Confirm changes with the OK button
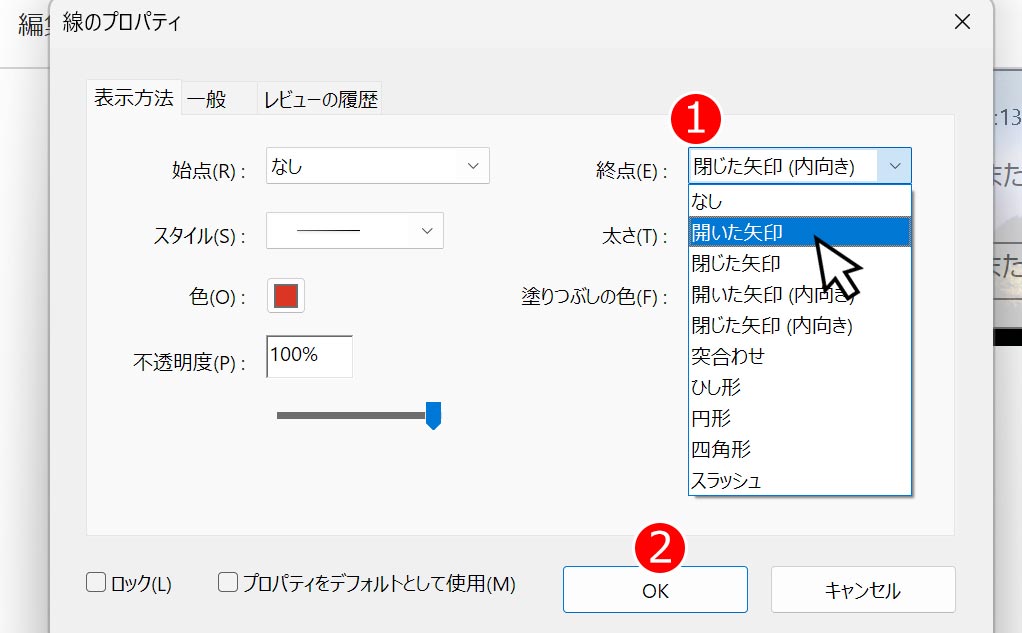 pyautogui.click(x=654, y=589)
